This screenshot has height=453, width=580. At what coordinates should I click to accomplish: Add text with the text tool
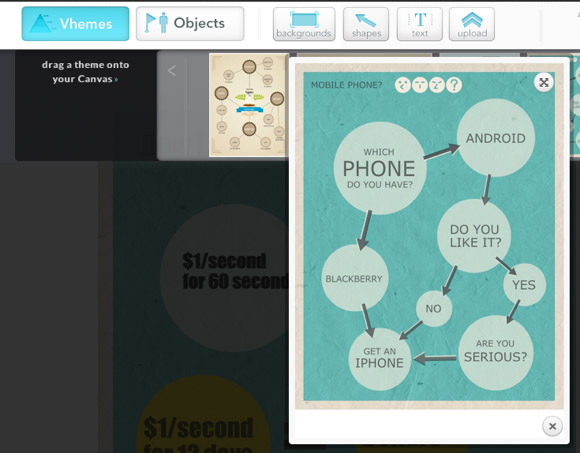[x=420, y=24]
